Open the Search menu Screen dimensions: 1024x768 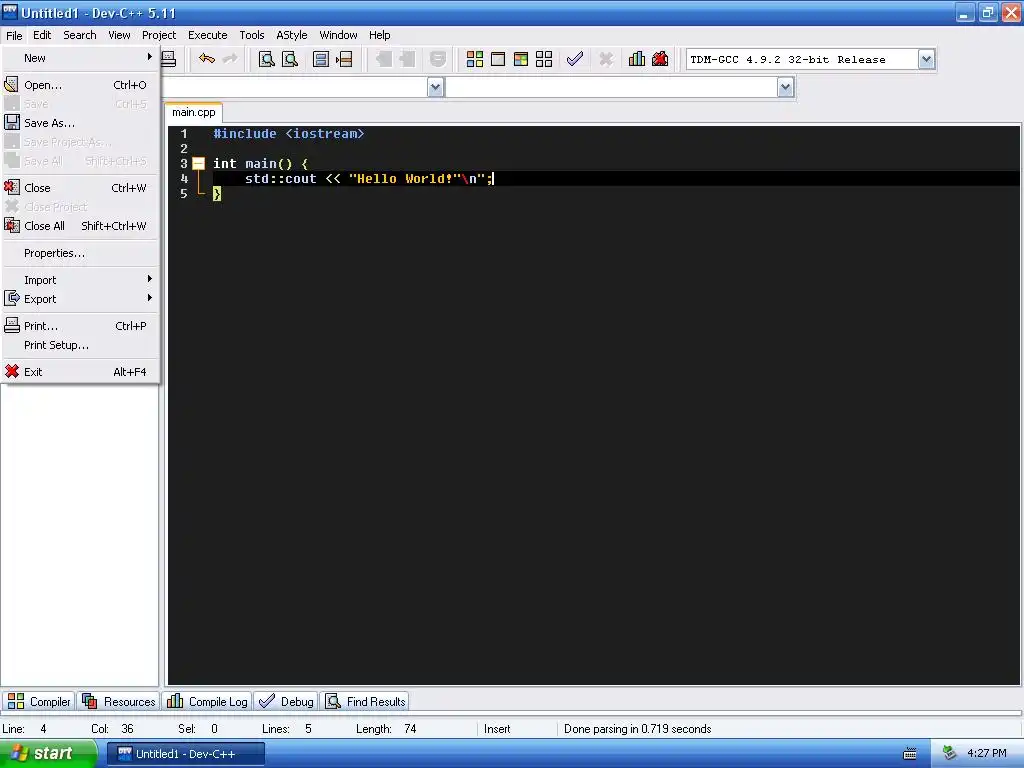[80, 35]
